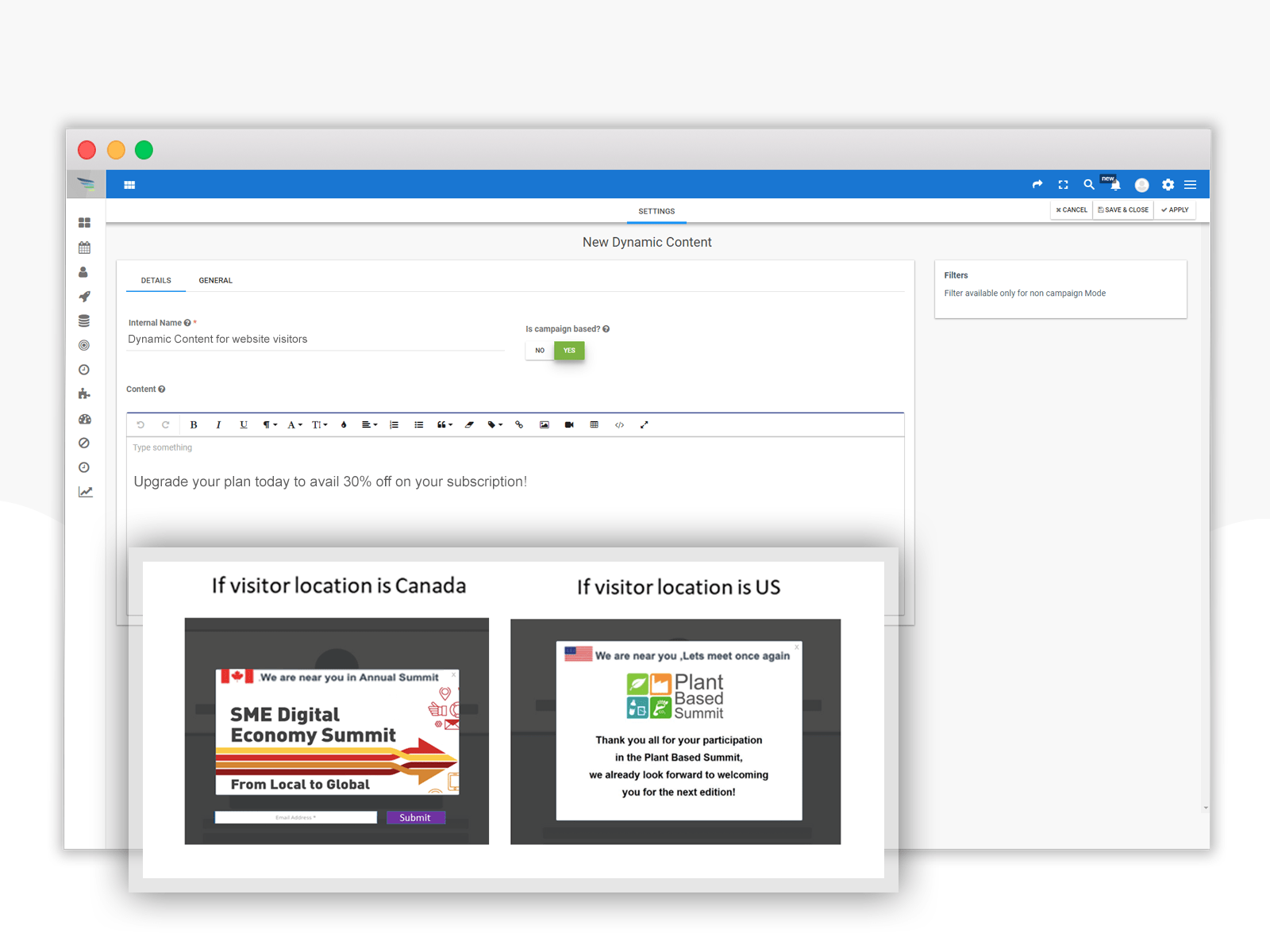The width and height of the screenshot is (1270, 952).
Task: Open the dashboard grid sidebar icon
Action: coord(84,223)
